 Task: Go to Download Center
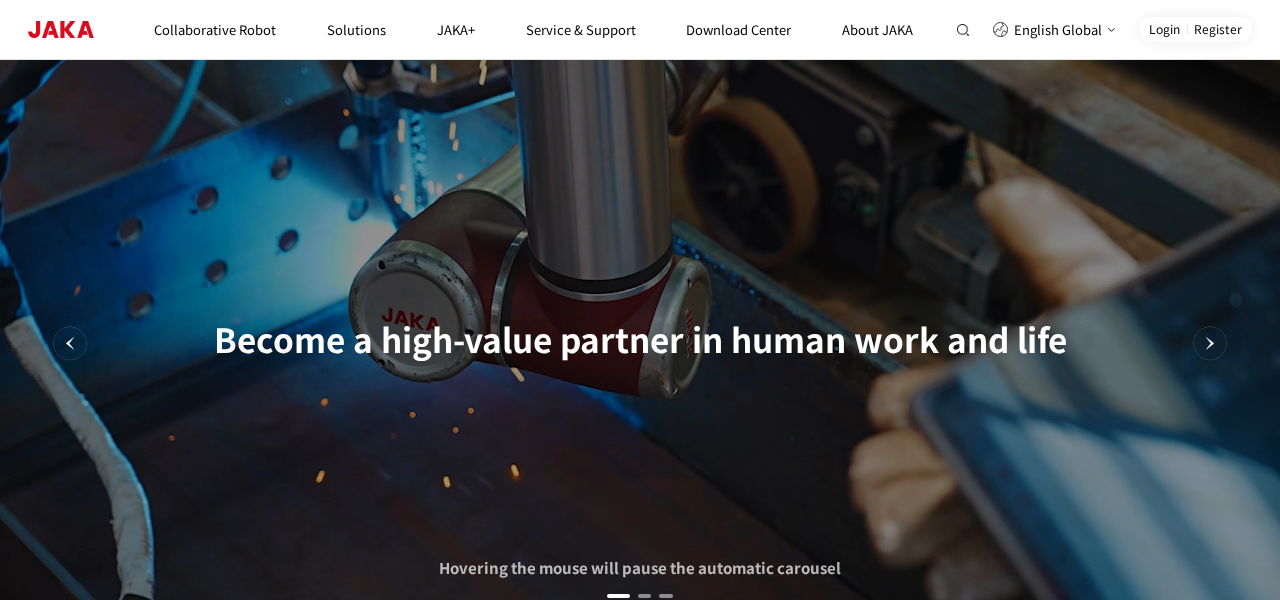(x=738, y=30)
